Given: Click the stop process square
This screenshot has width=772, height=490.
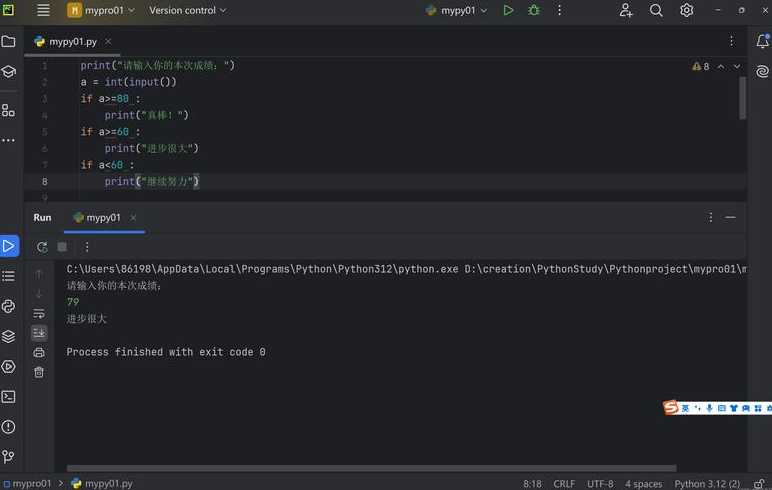Looking at the screenshot, I should click(62, 247).
